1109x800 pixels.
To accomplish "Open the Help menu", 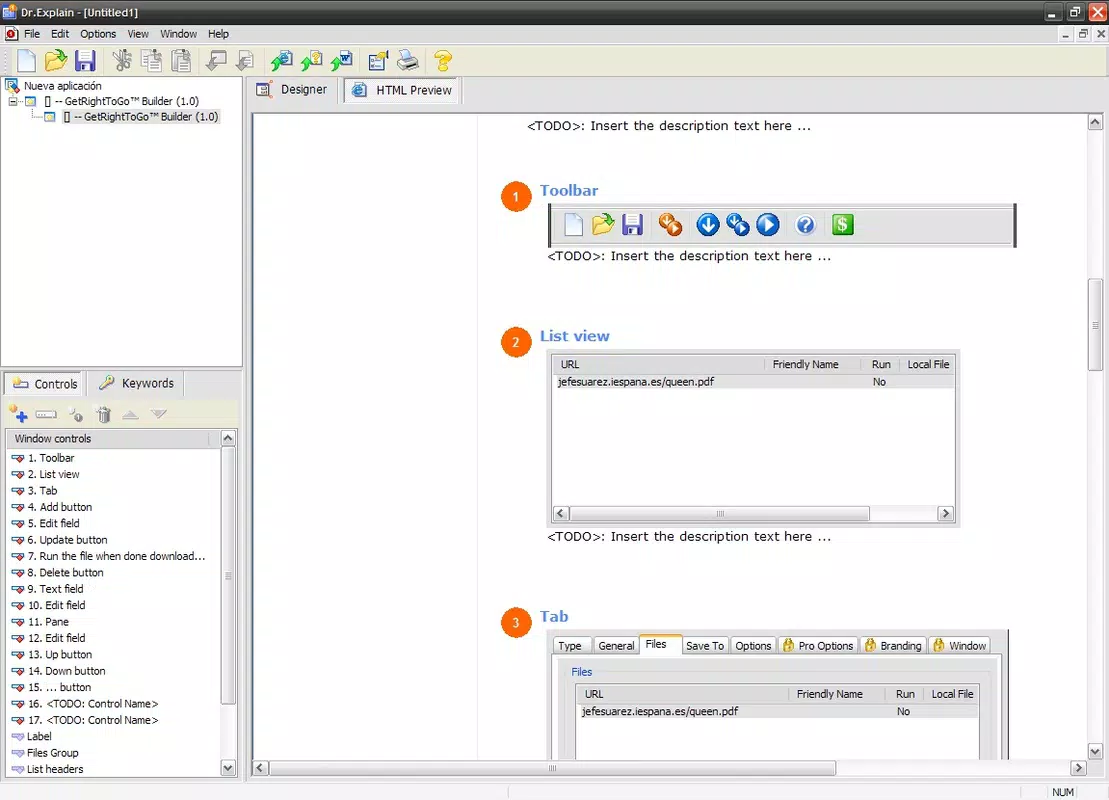I will point(218,34).
